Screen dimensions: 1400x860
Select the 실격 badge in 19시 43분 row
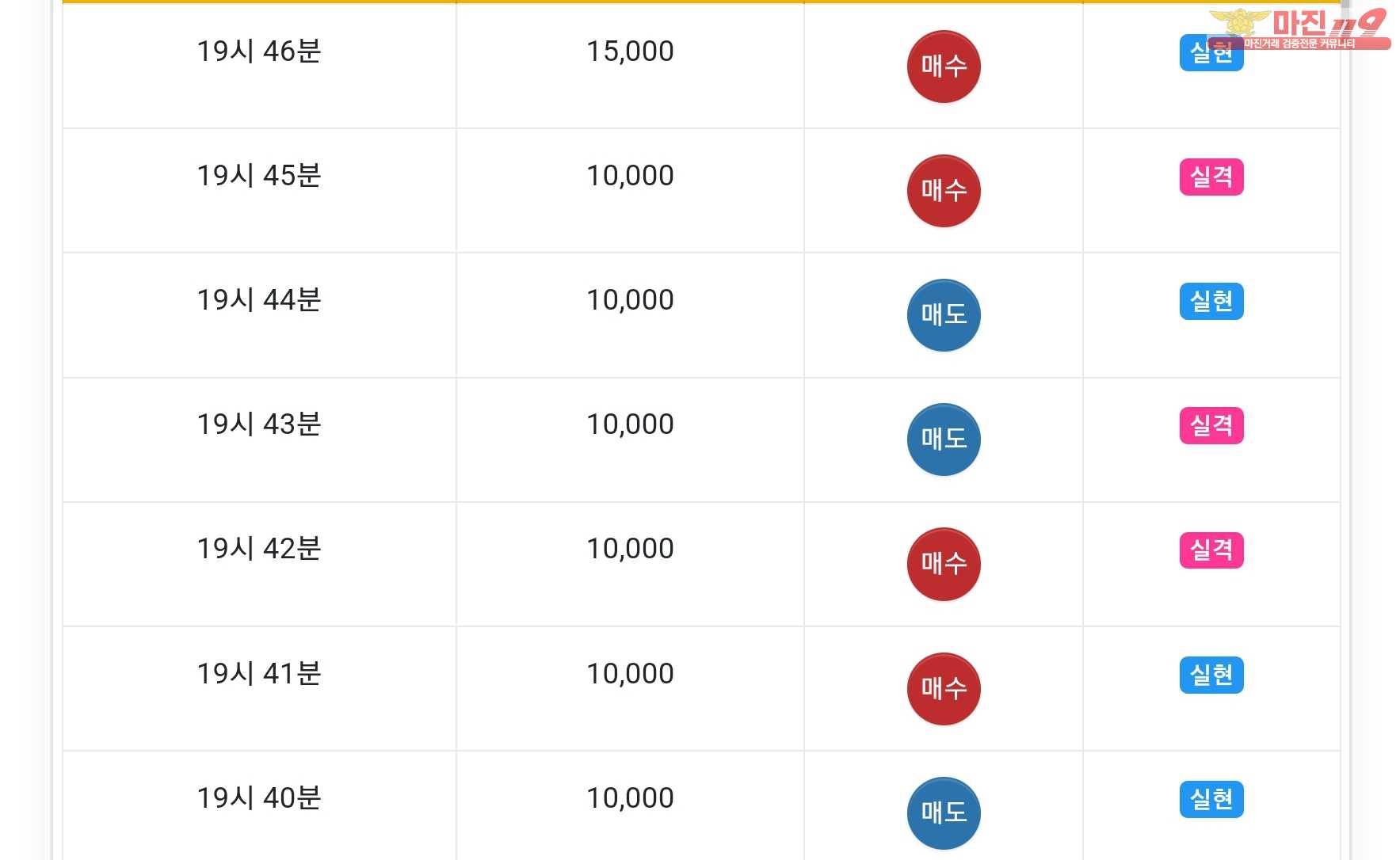tap(1211, 425)
